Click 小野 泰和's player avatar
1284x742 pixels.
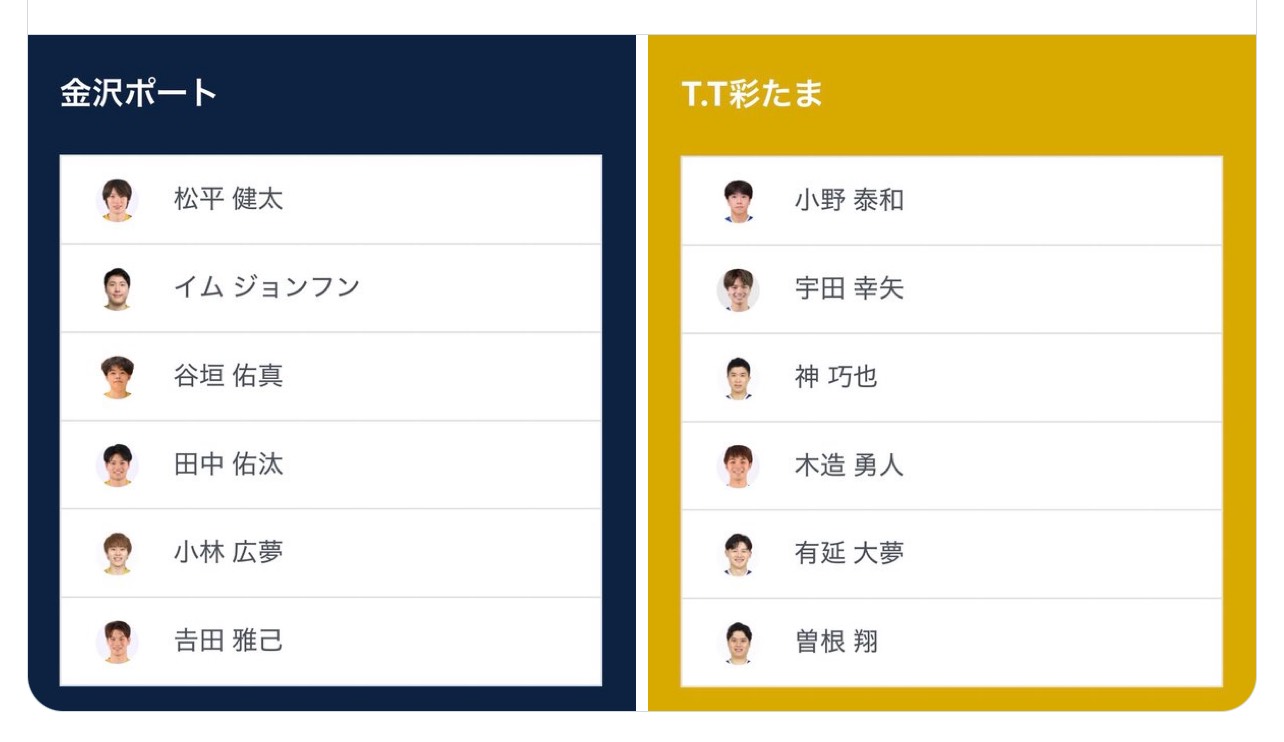pos(738,201)
